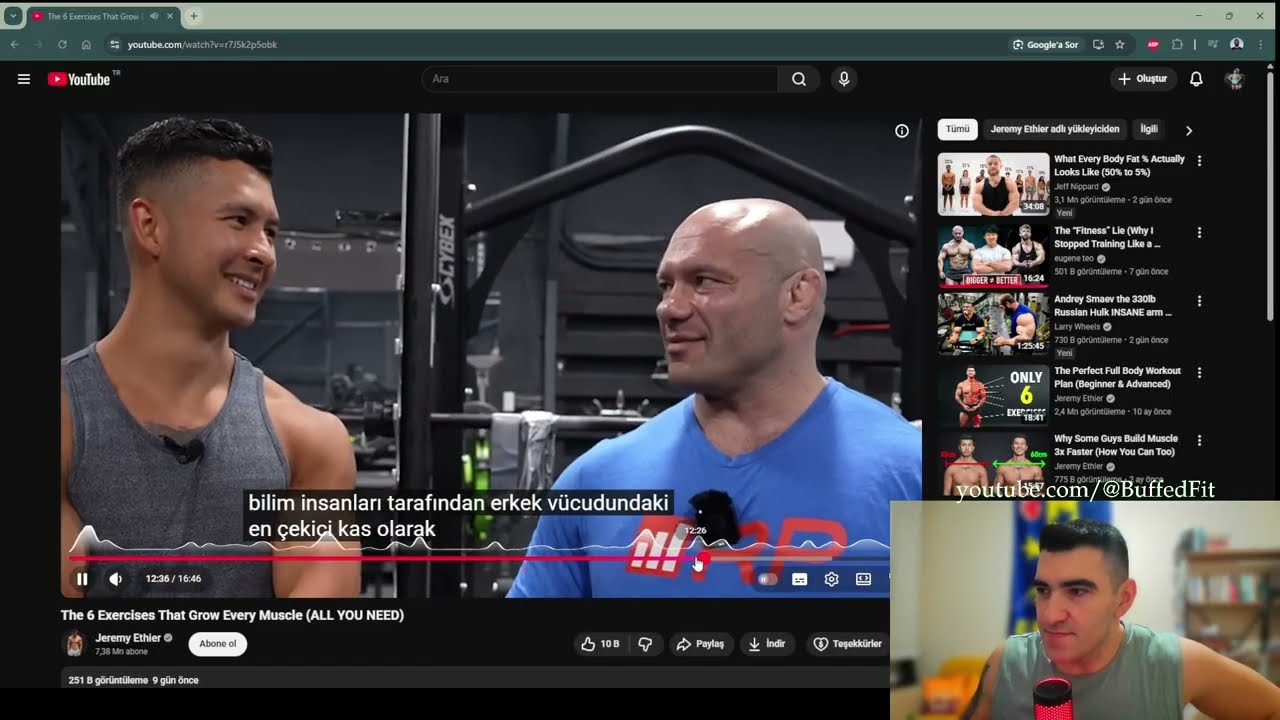Open the Chrome extensions puzzle icon
1280x720 pixels.
(1177, 44)
